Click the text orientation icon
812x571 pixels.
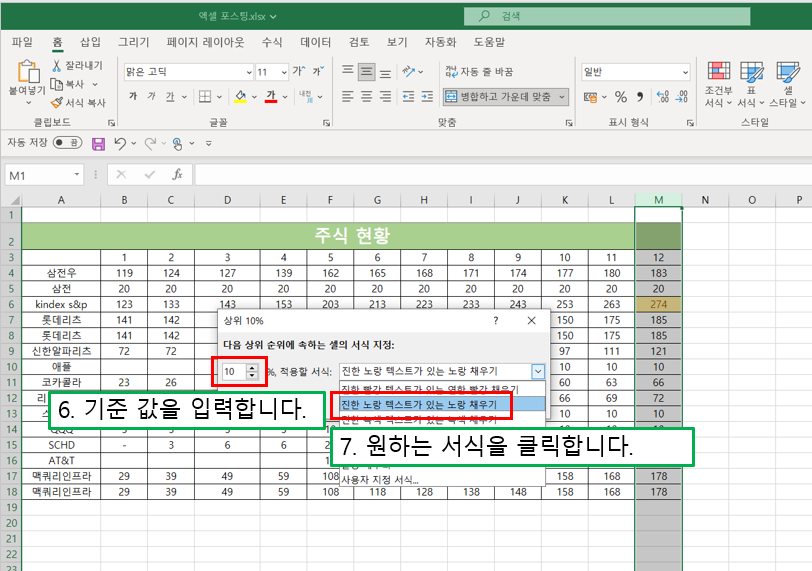(409, 71)
